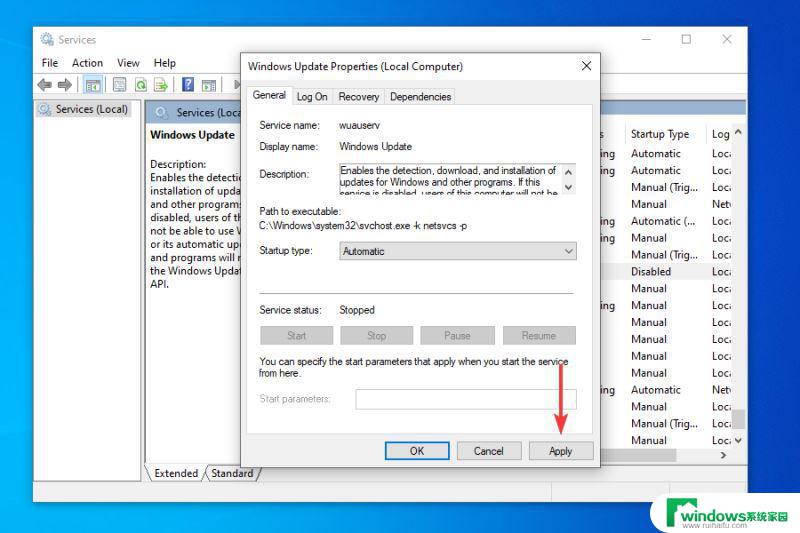The image size is (800, 533).
Task: Select Services (Local) in console tree
Action: (x=84, y=109)
